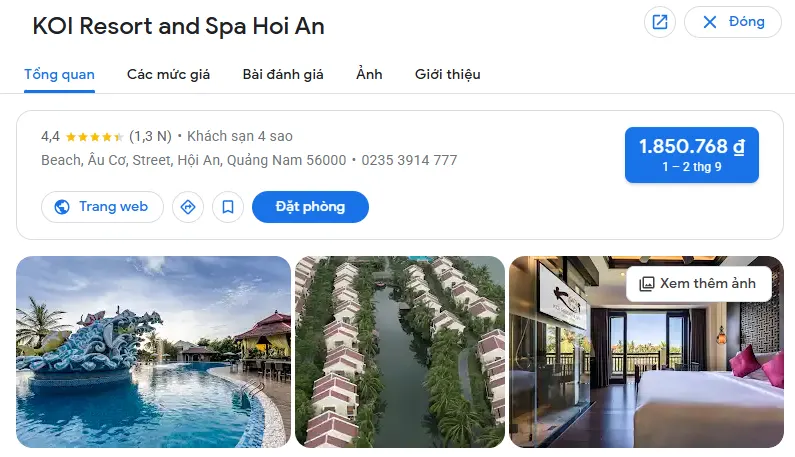Screen dimensions: 795x457
Task: Save hotel with bookmark icon
Action: [x=228, y=207]
